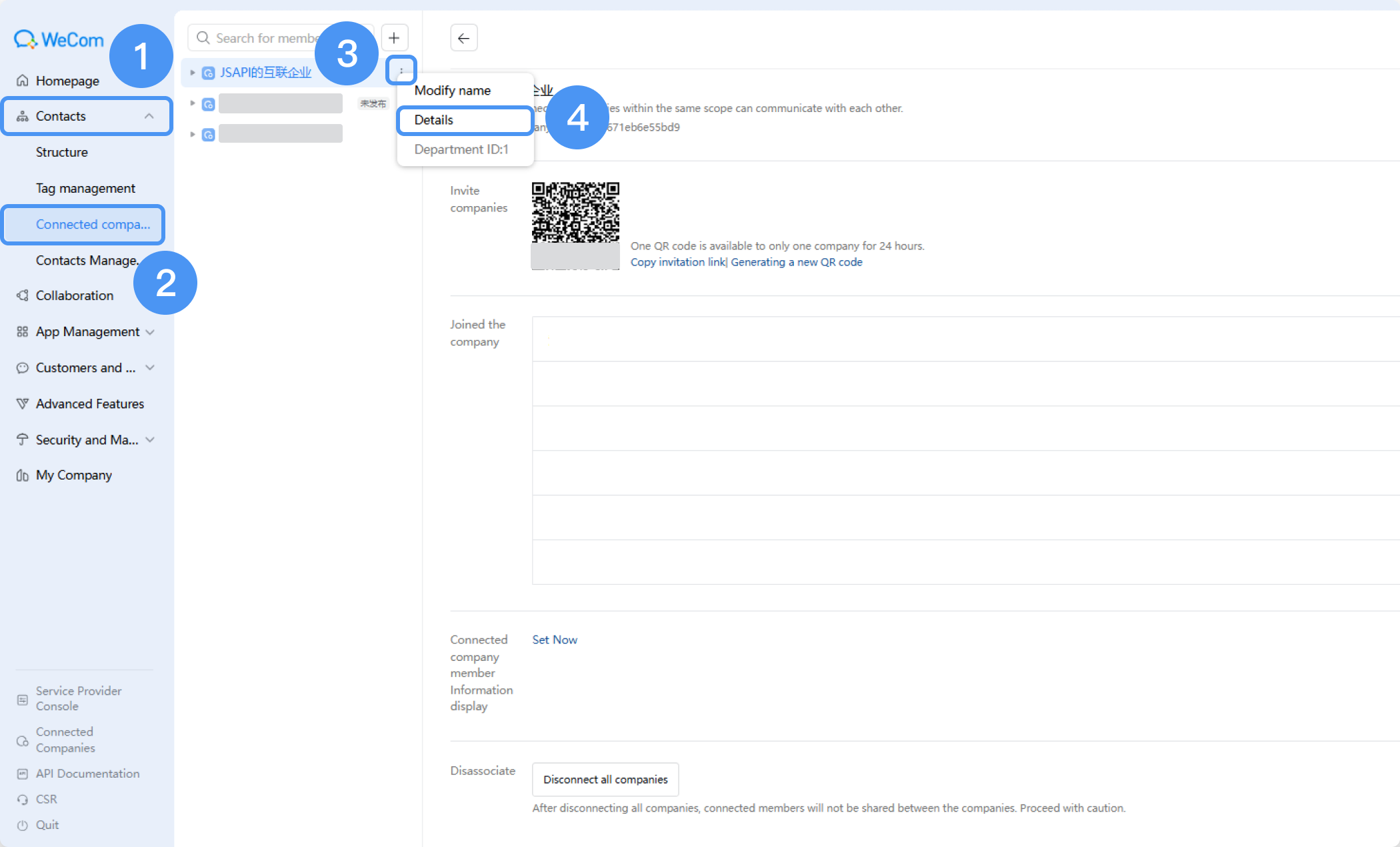Click the bottom Connected Companies icon
Viewport: 1400px width, 847px height.
pyautogui.click(x=23, y=741)
